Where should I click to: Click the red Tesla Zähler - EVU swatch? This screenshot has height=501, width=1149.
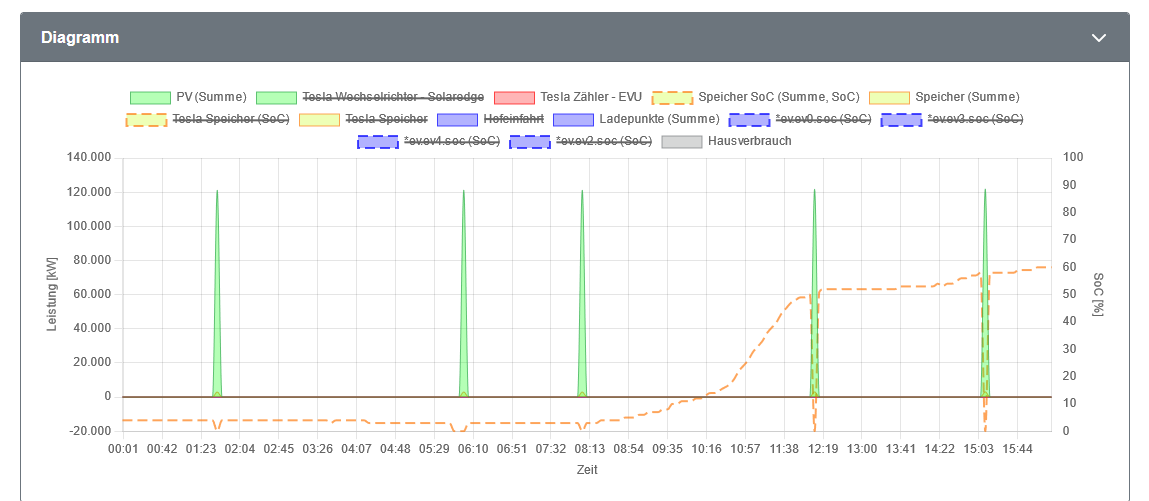(x=514, y=97)
